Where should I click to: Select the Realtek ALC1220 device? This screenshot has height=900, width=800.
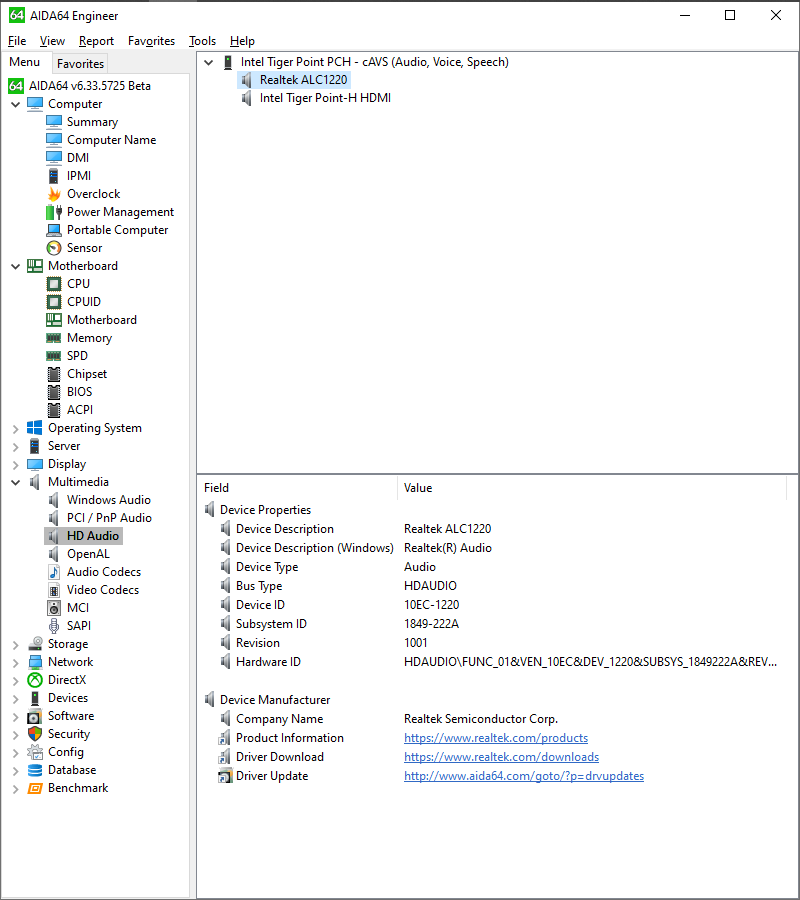(x=303, y=80)
